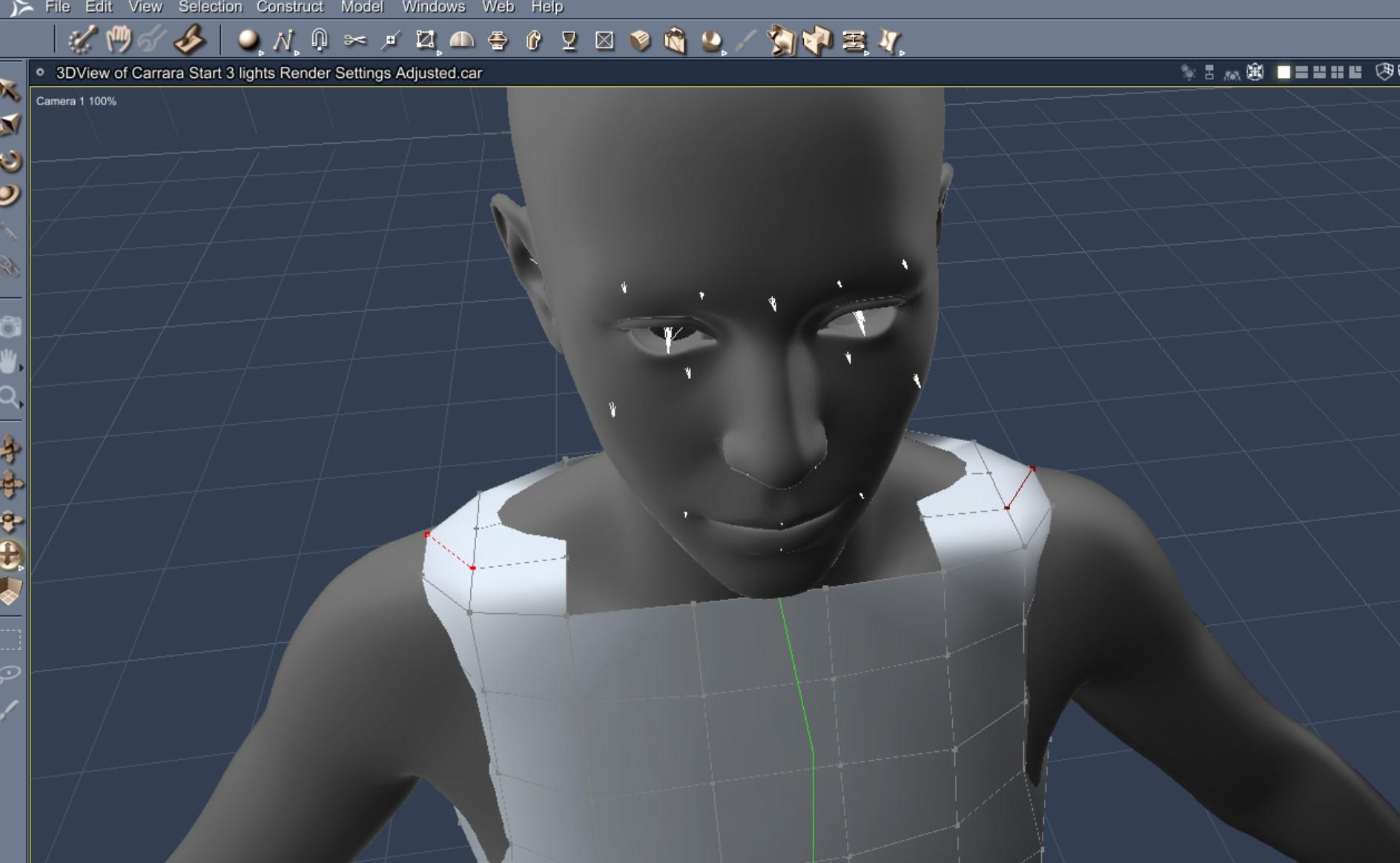Open the Edit menu

pos(99,7)
